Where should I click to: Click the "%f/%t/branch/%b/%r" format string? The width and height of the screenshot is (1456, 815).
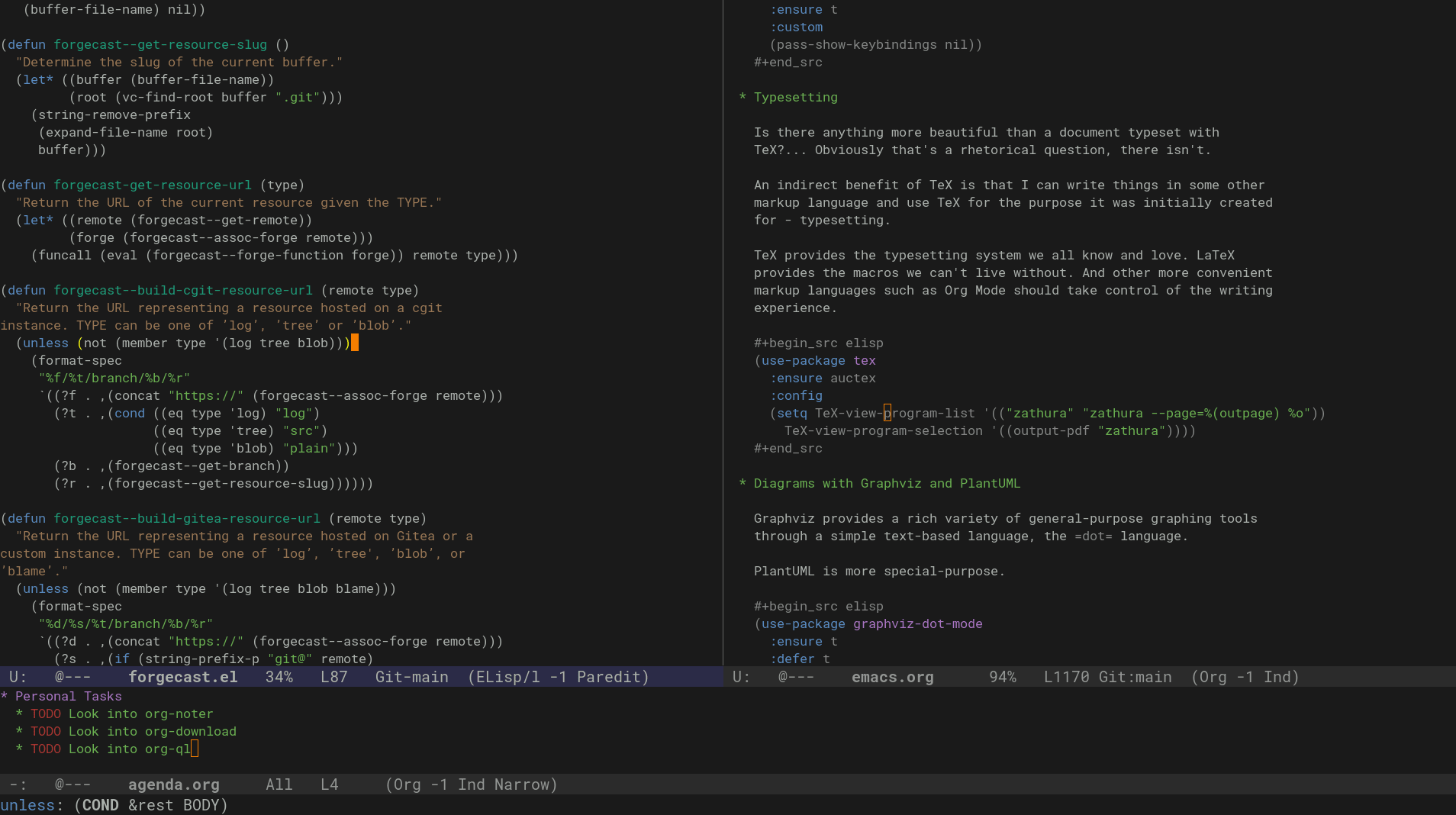coord(114,378)
